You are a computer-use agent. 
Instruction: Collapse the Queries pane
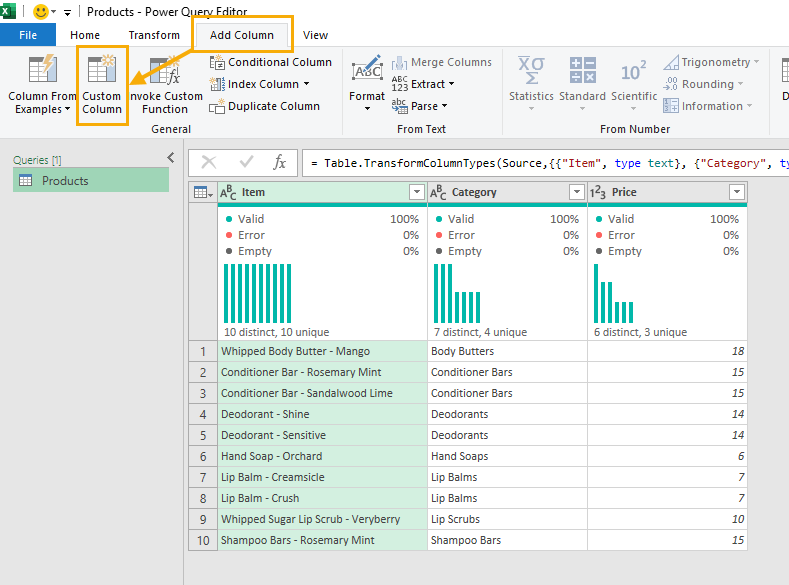coord(171,158)
